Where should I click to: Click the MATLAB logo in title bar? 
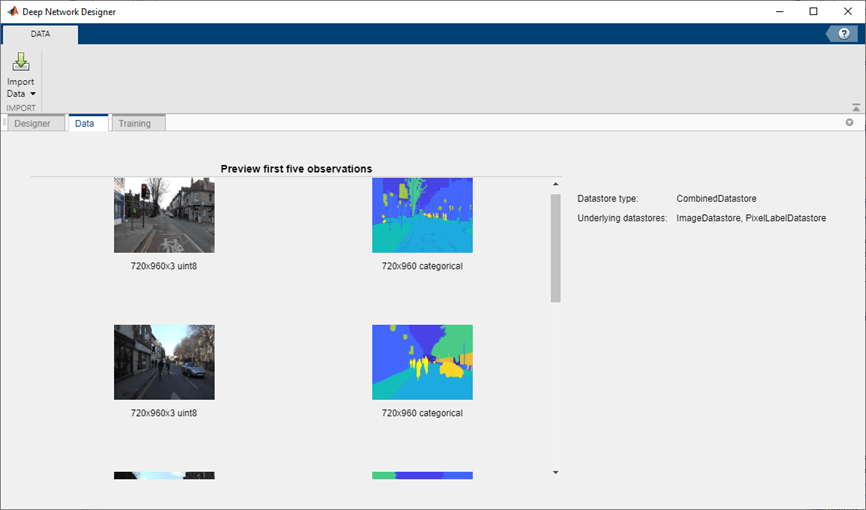(12, 12)
